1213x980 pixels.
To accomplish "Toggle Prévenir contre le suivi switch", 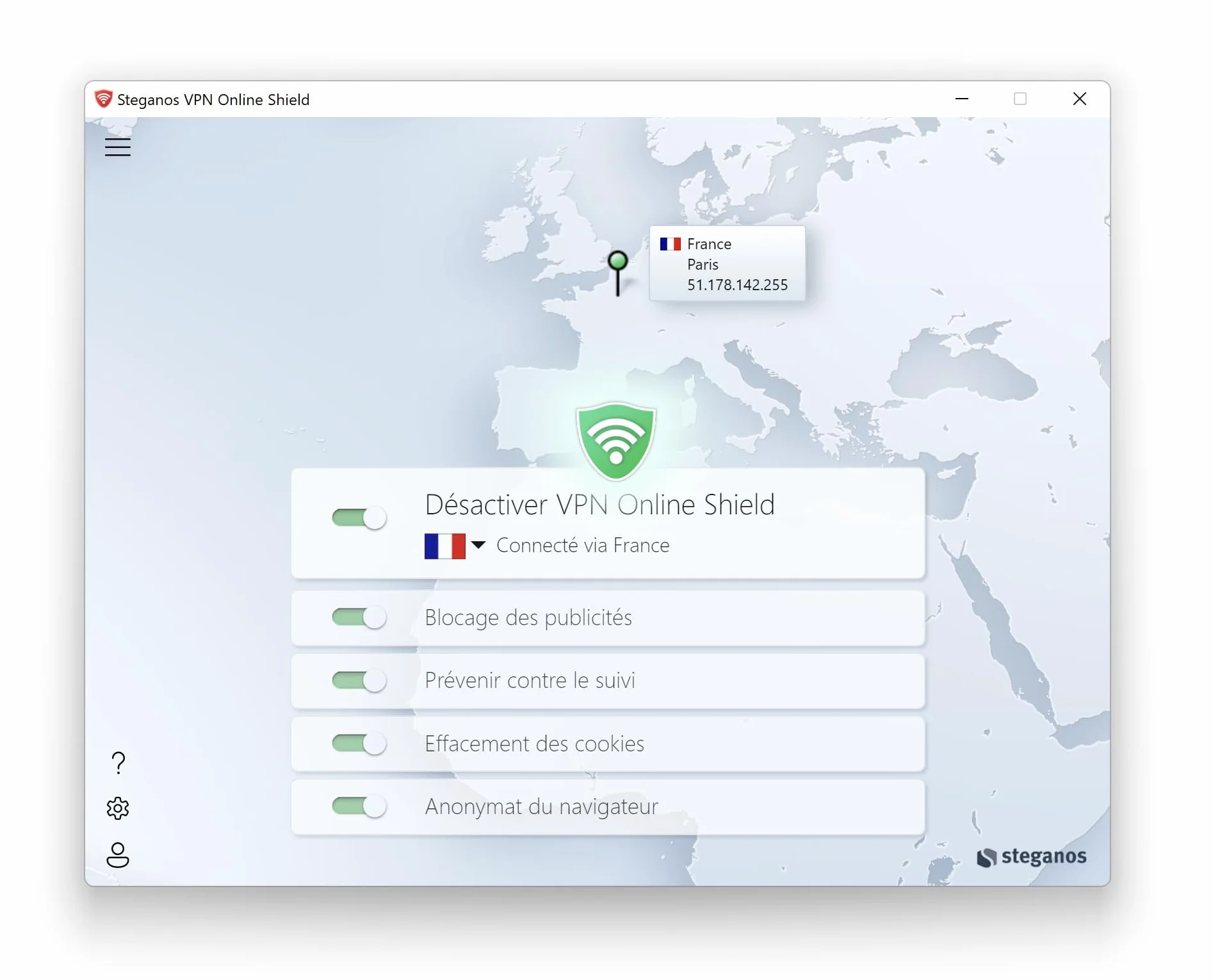I will [x=359, y=680].
